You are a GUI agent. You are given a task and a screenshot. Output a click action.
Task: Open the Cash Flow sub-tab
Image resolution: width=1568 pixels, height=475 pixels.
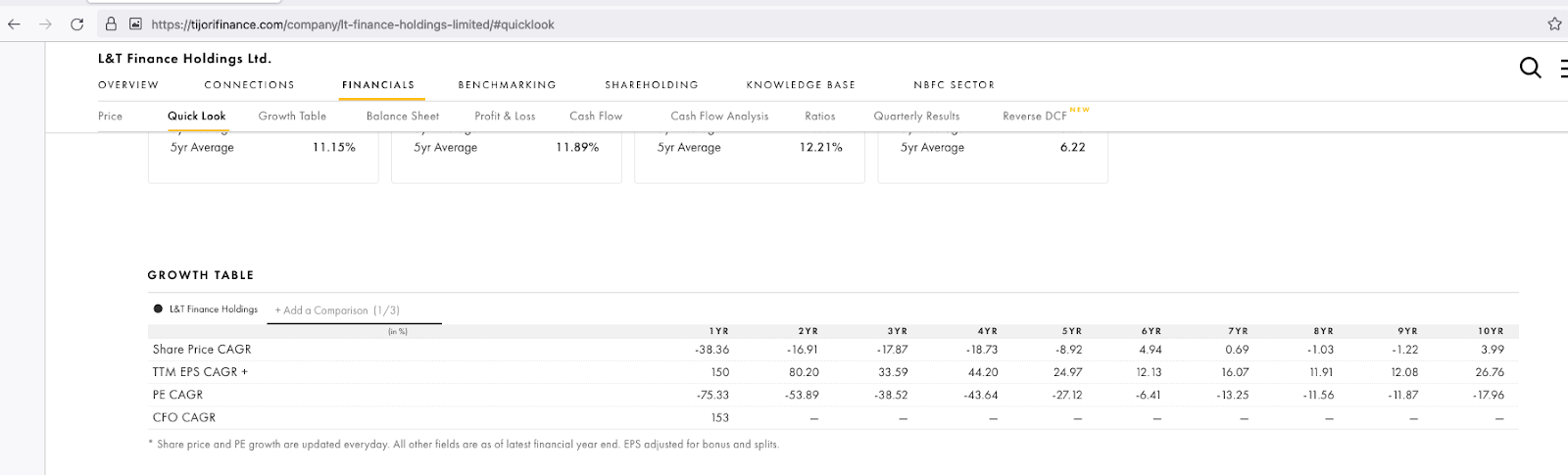[x=596, y=116]
